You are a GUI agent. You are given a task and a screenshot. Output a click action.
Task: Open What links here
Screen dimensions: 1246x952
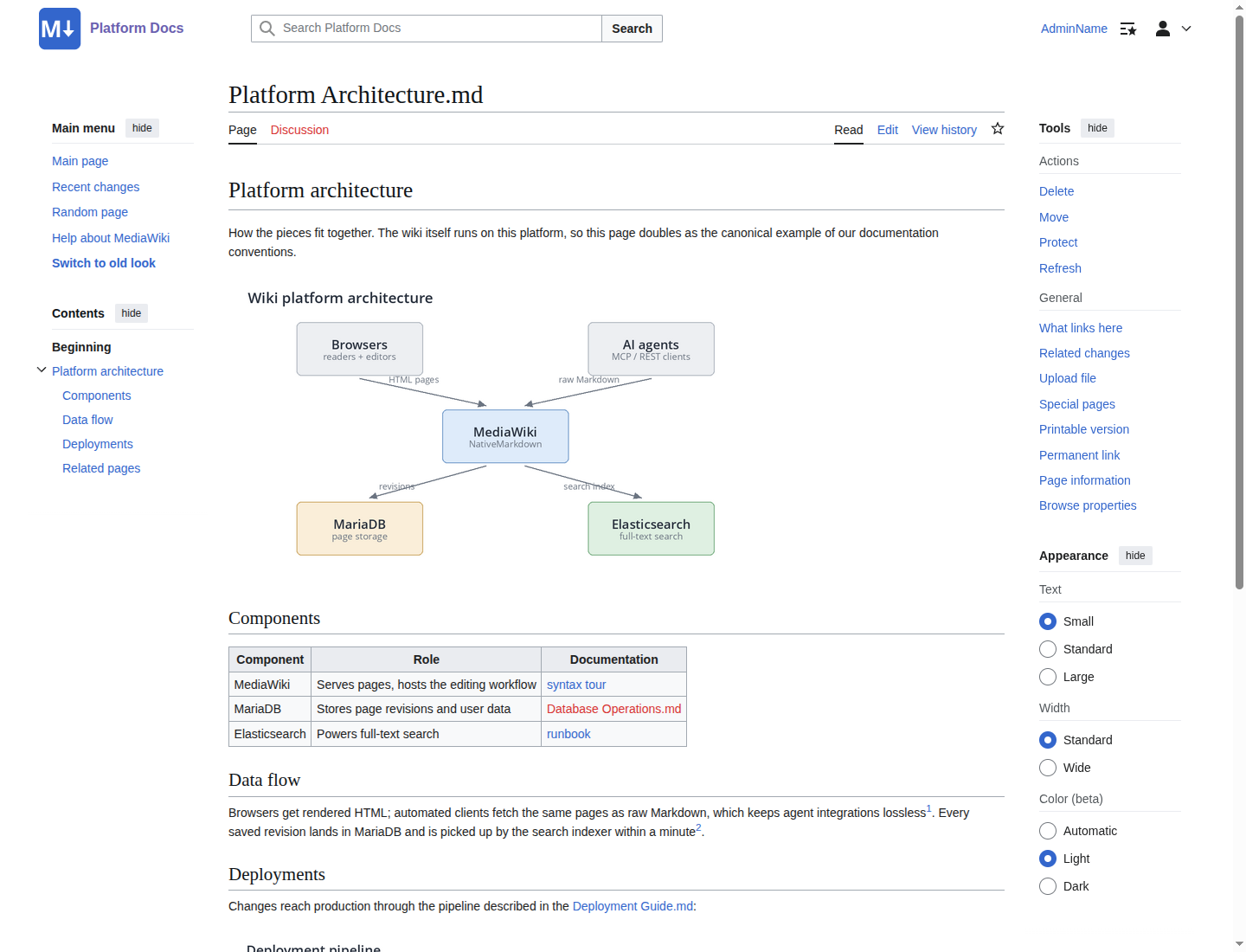coord(1081,328)
